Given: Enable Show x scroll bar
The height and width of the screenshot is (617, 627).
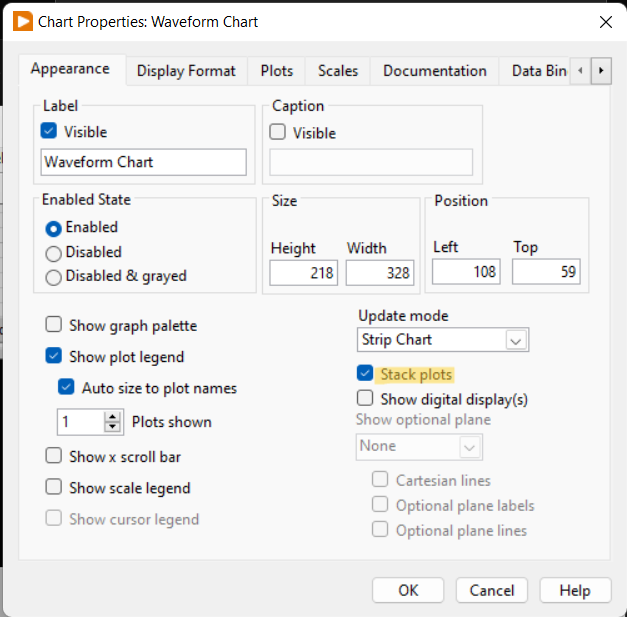Looking at the screenshot, I should (x=54, y=455).
